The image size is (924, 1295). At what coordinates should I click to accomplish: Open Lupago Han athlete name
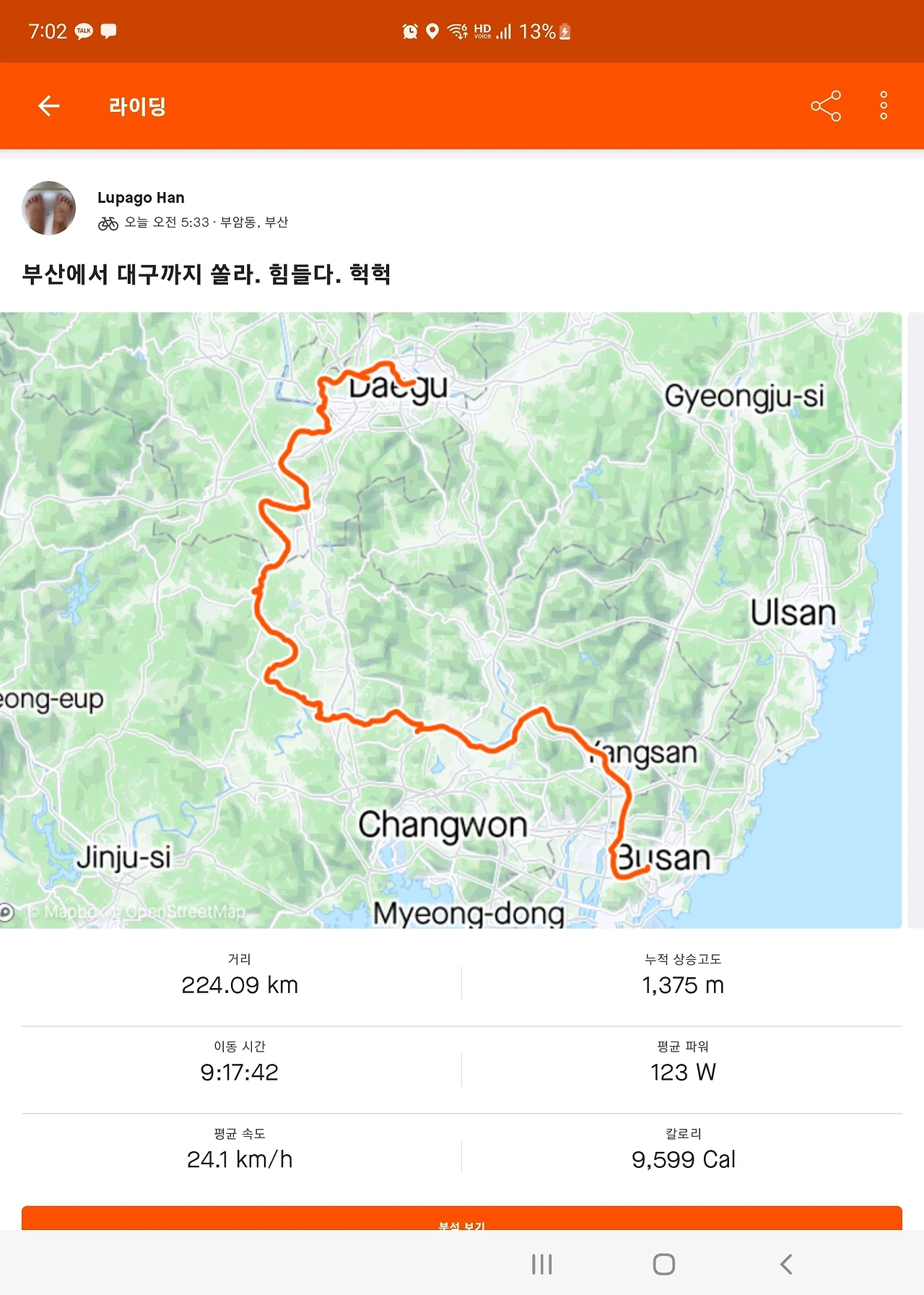pos(141,198)
